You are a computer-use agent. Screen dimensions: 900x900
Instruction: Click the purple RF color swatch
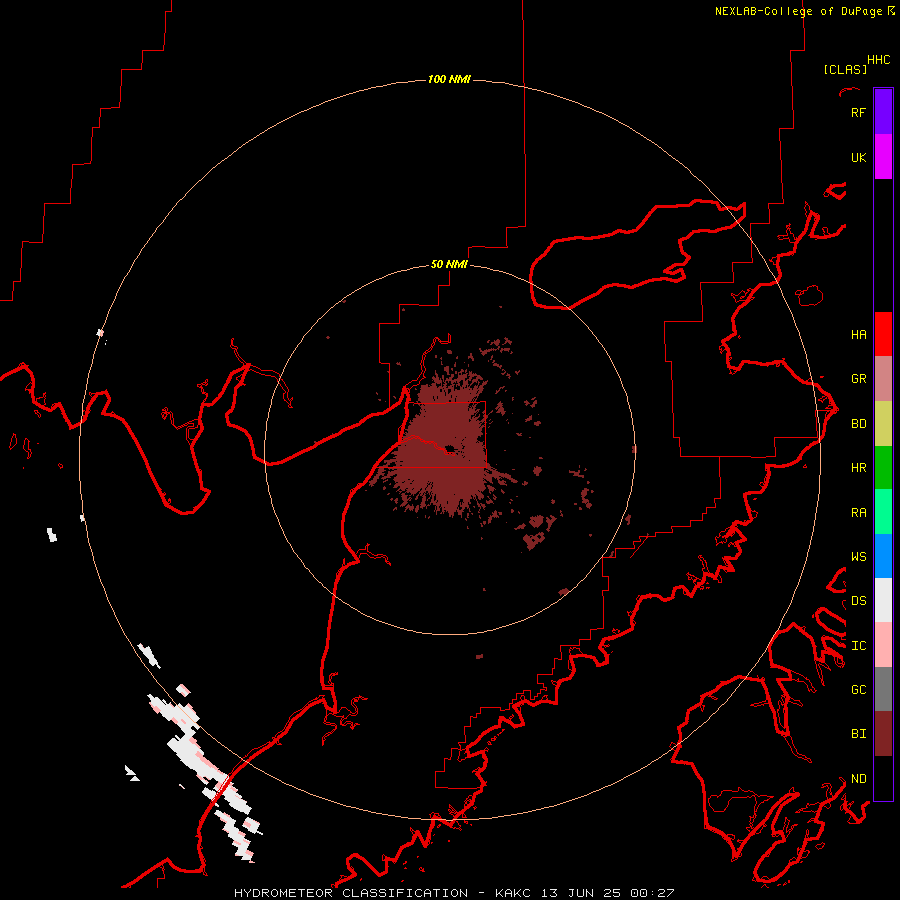pos(883,112)
